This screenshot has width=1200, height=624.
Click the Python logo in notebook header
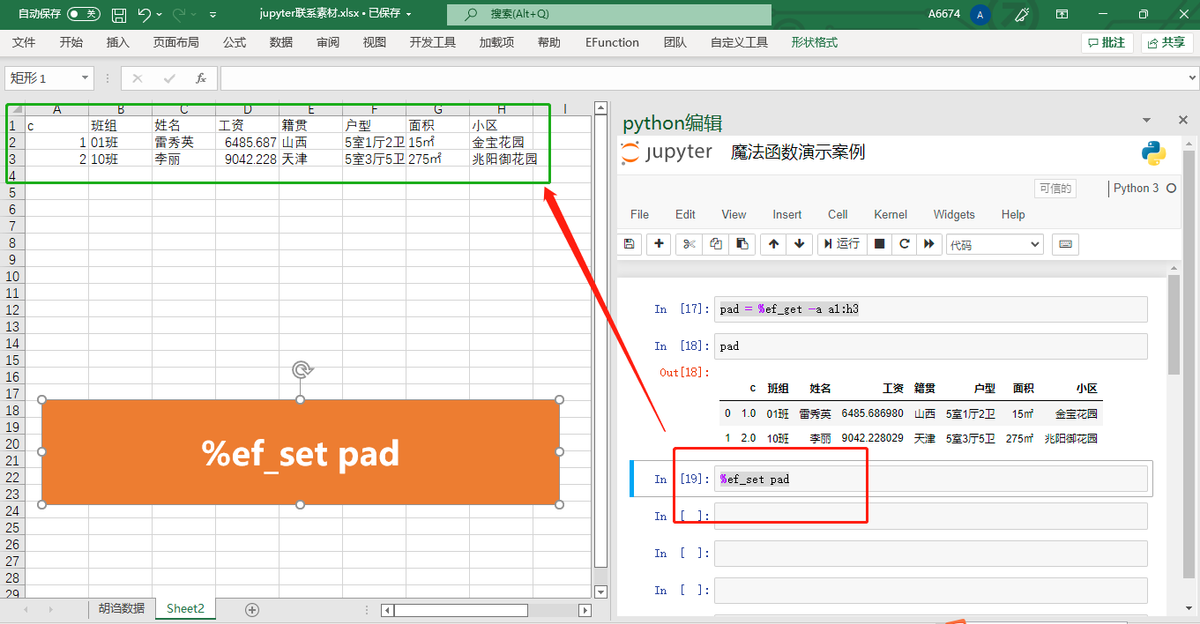[x=1154, y=153]
